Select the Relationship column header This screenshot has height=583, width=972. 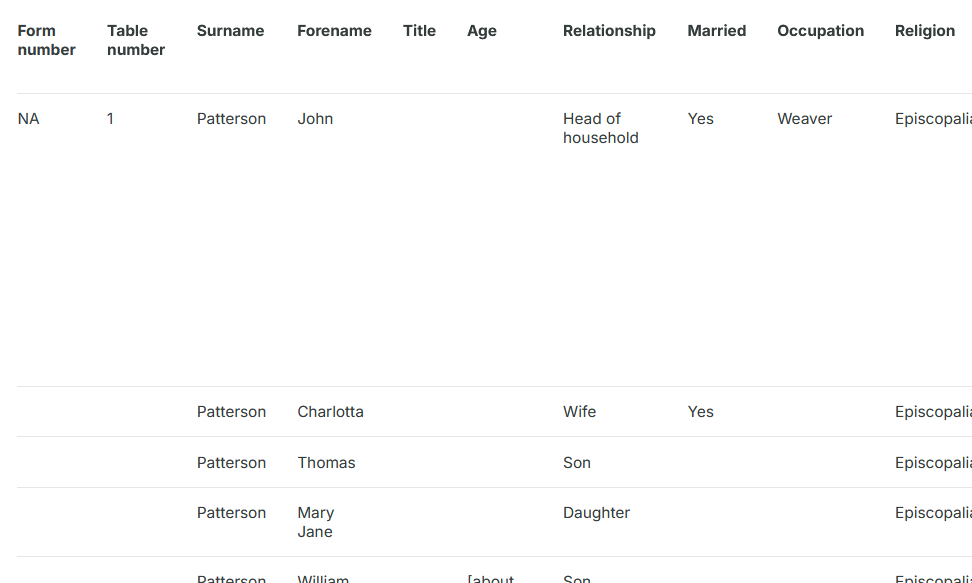pos(609,31)
